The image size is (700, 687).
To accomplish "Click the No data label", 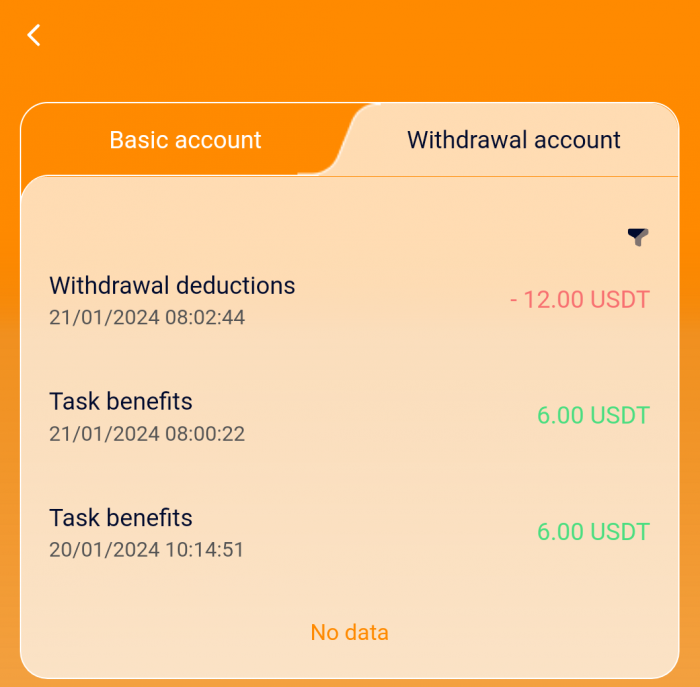I will pyautogui.click(x=349, y=632).
